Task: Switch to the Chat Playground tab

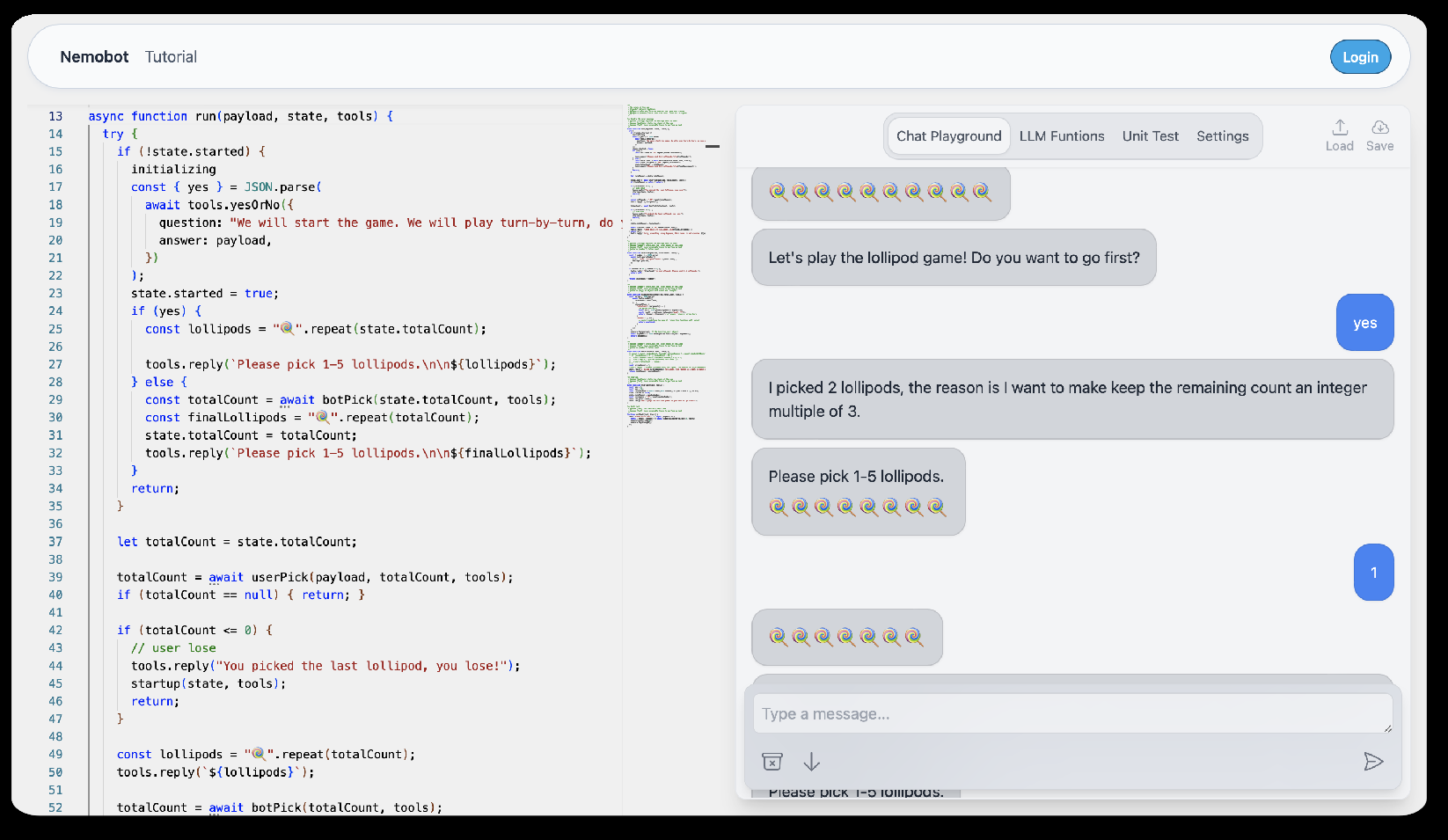Action: pos(947,136)
